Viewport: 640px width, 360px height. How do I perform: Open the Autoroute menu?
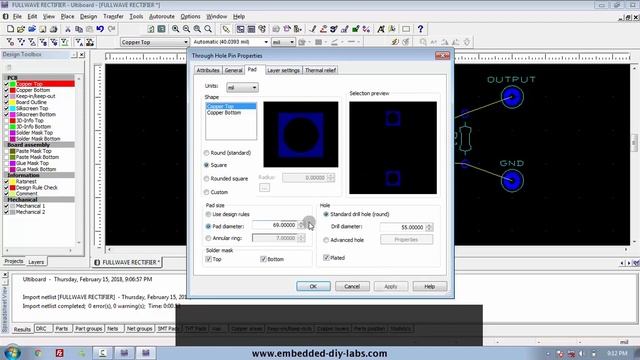[162, 17]
